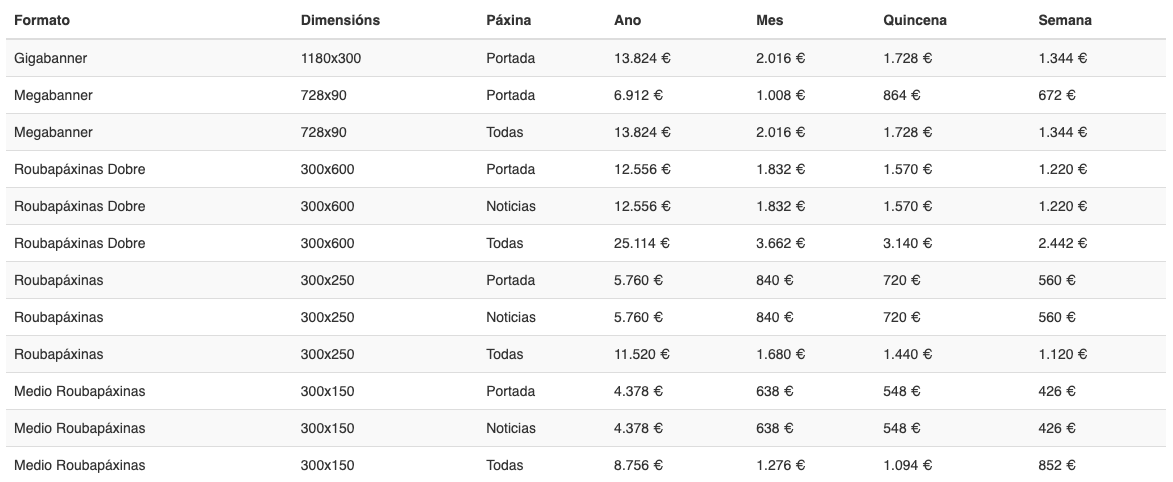
Task: Click the Páxina column header
Action: pyautogui.click(x=509, y=20)
